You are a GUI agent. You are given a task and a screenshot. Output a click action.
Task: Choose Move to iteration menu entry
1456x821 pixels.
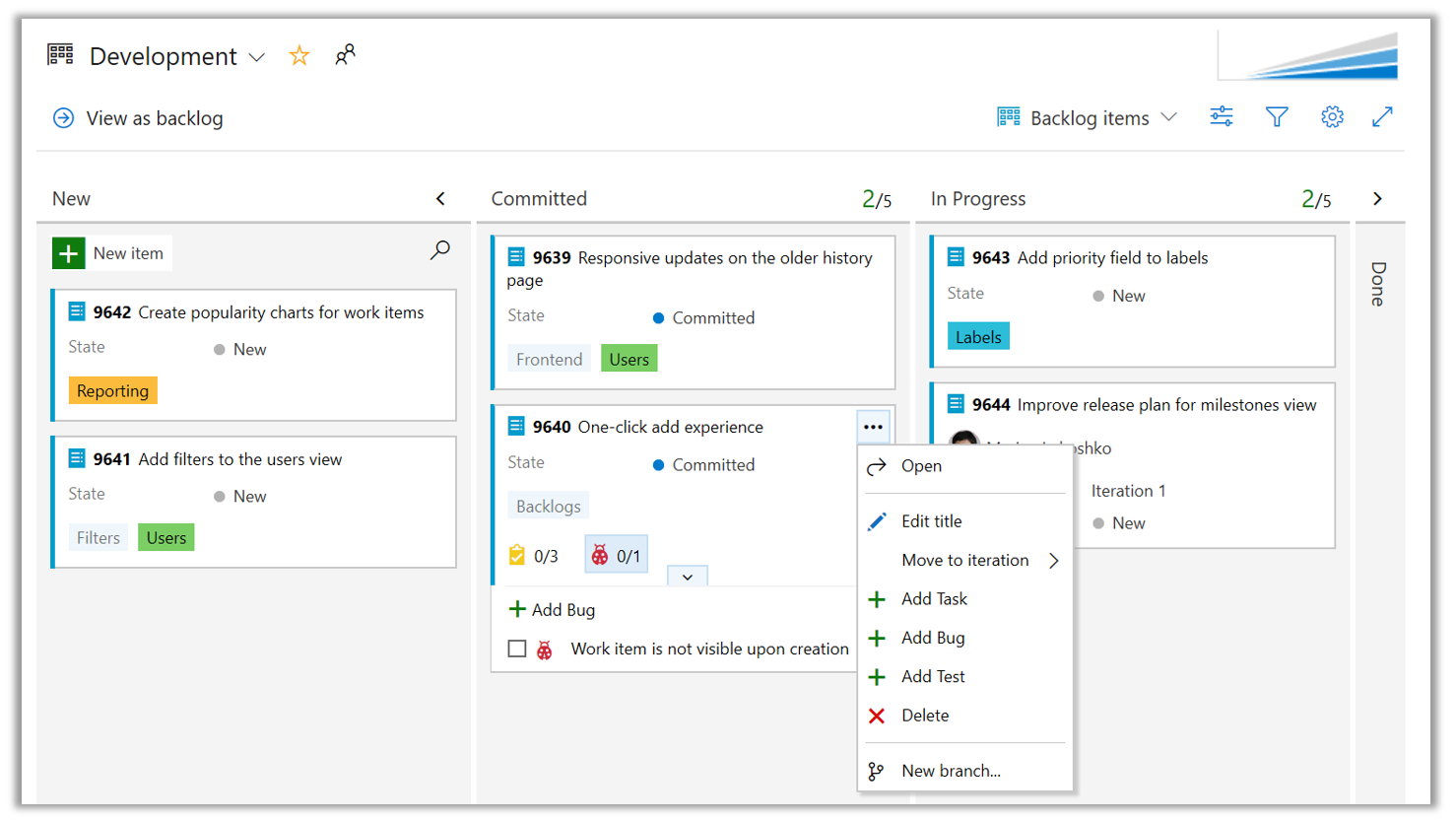tap(965, 560)
